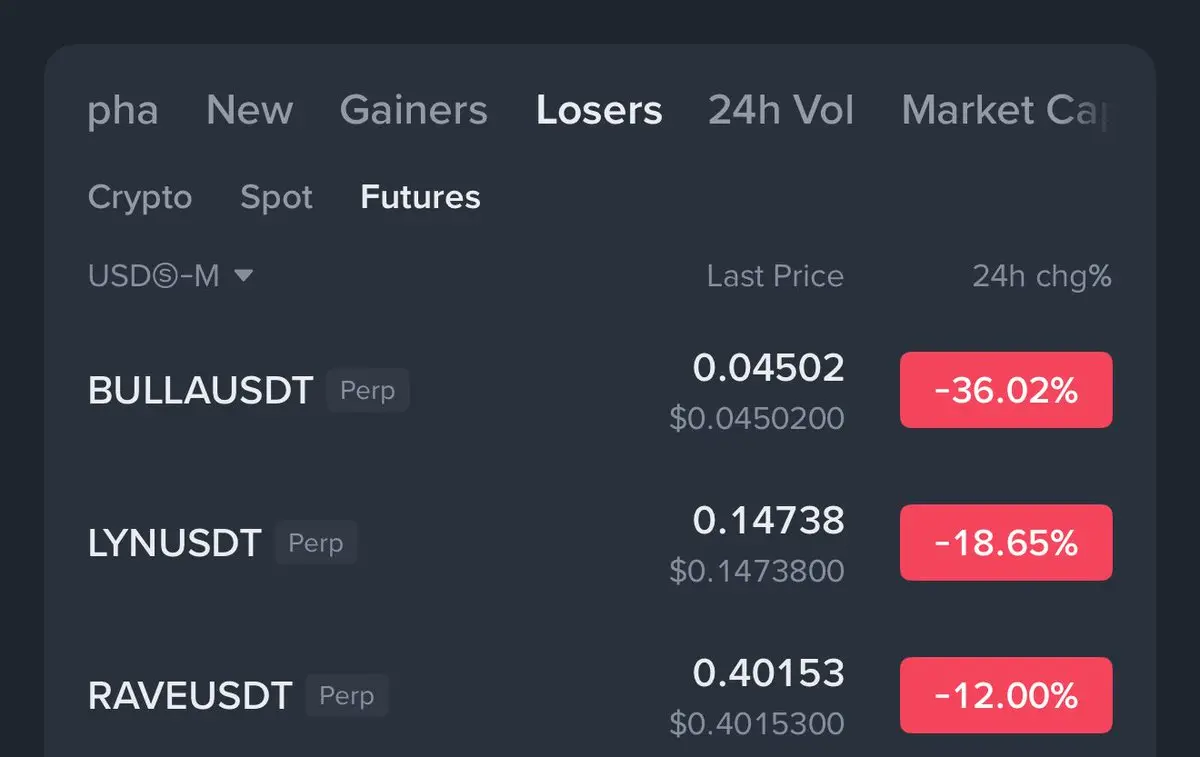This screenshot has height=757, width=1200.
Task: Click the red -36.02% change badge
Action: point(1006,390)
